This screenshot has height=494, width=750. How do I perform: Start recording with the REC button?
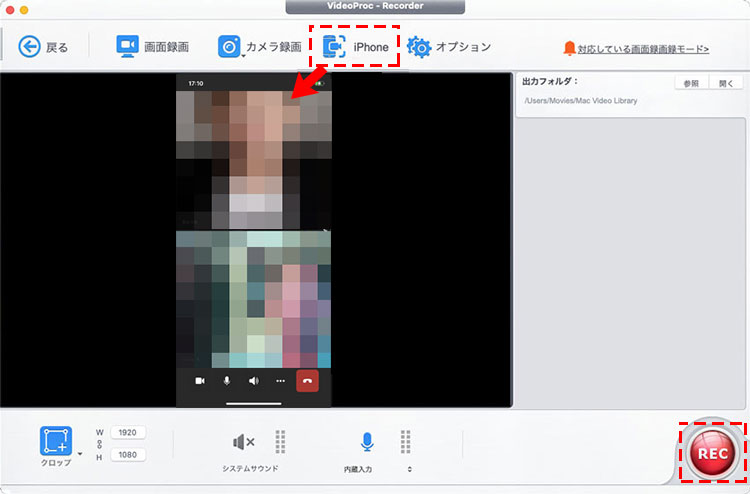coord(712,453)
